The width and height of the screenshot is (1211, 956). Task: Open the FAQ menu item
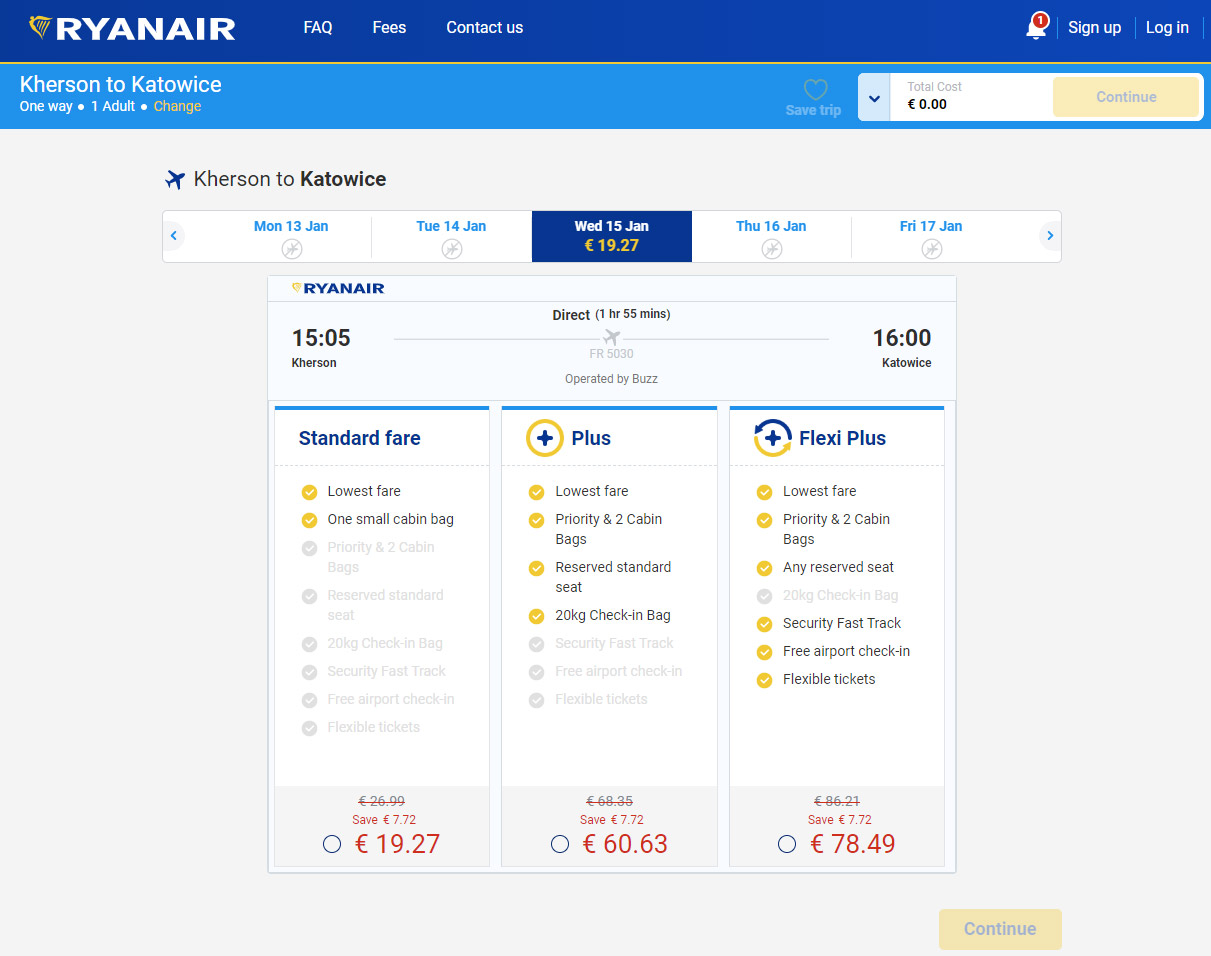[318, 28]
